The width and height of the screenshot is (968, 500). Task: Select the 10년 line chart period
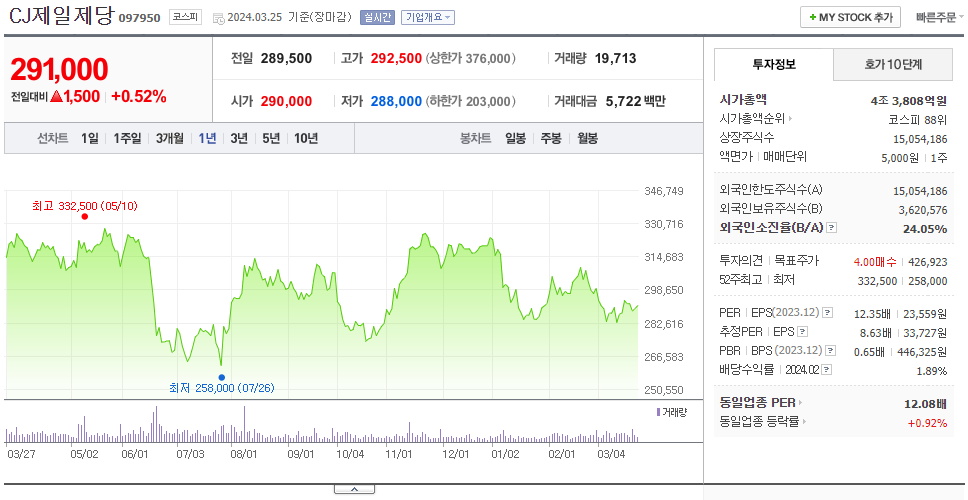(x=306, y=138)
